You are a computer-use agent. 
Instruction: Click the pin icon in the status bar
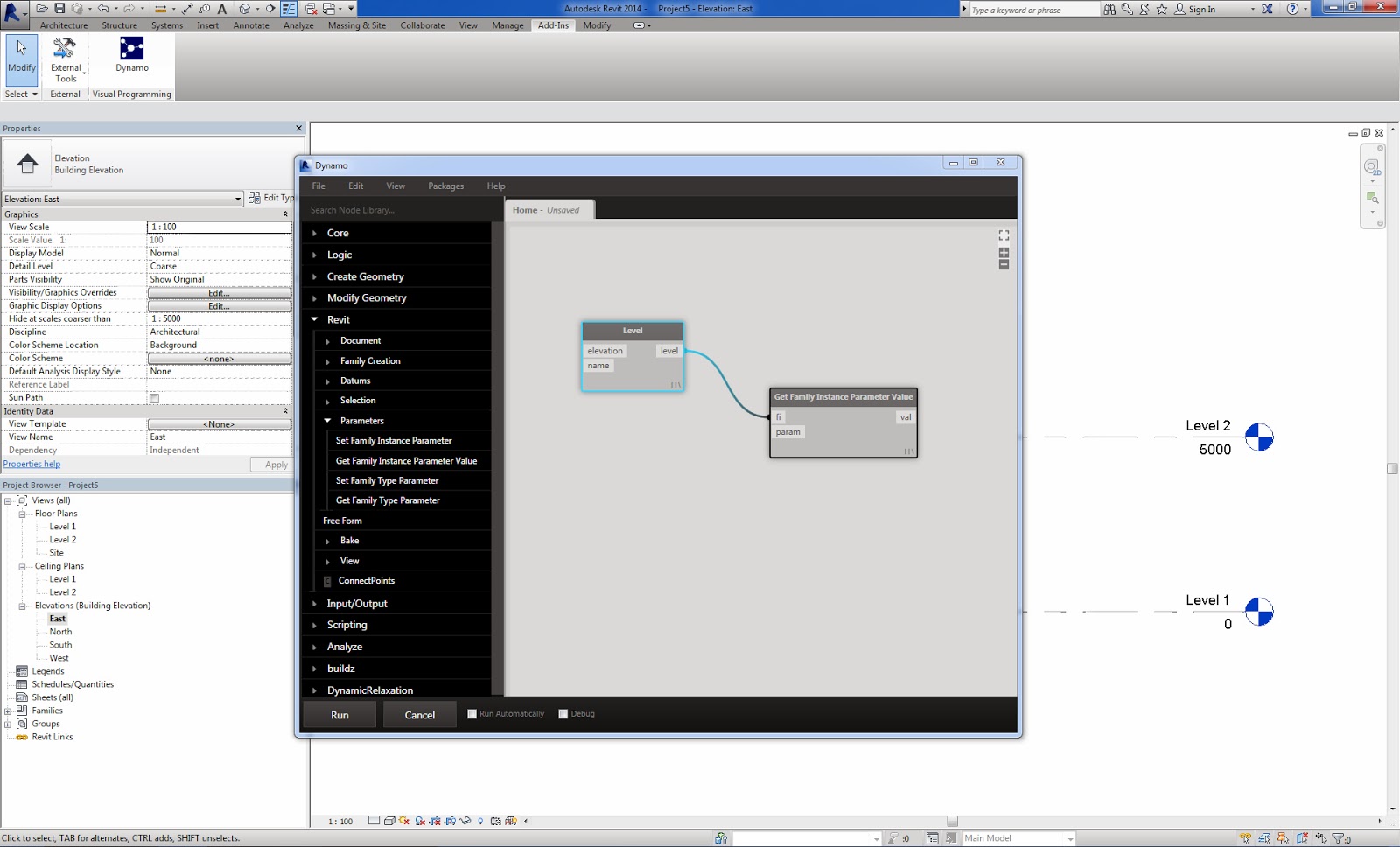[1283, 837]
